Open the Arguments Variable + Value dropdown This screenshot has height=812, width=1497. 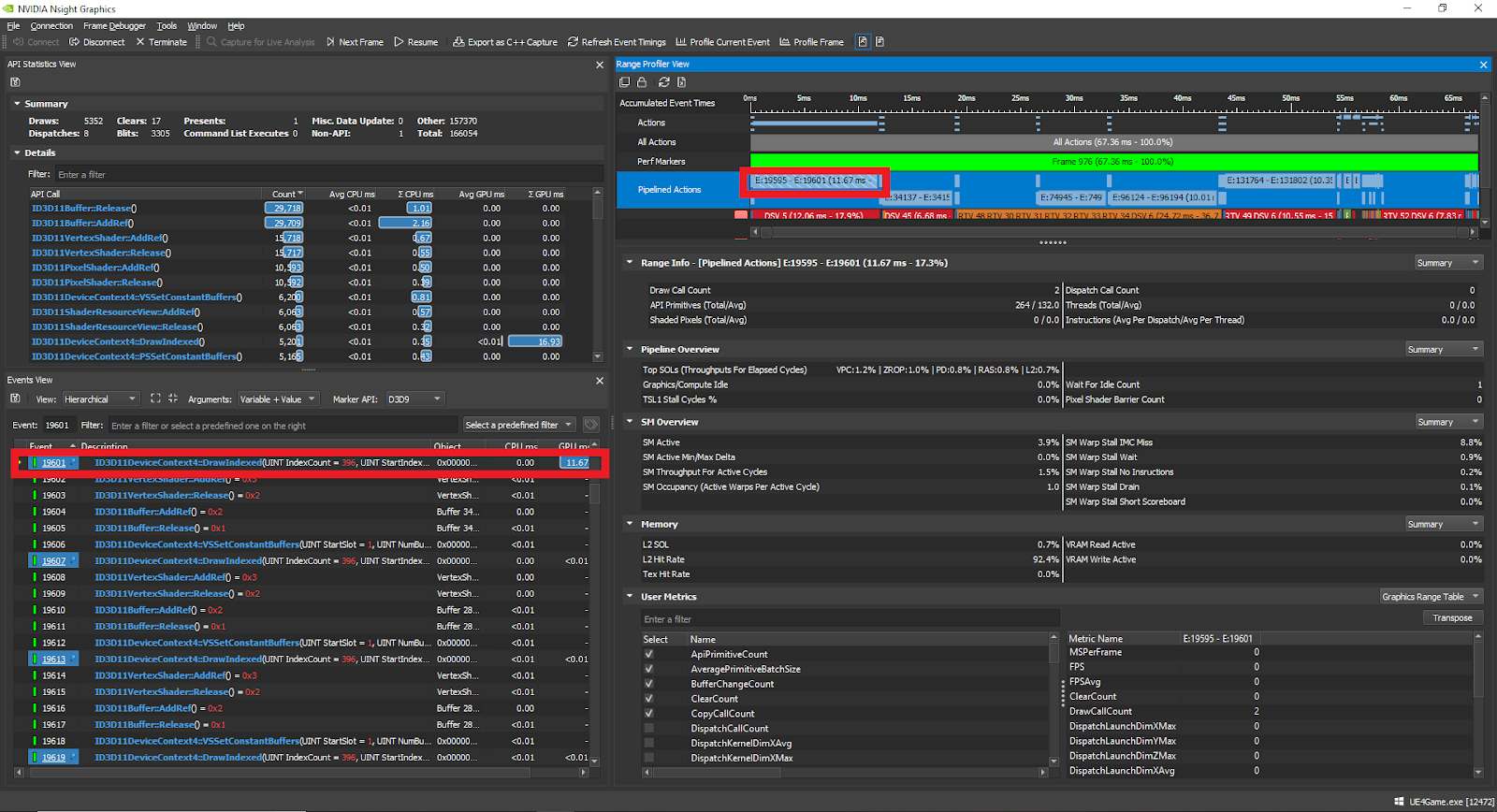(278, 399)
